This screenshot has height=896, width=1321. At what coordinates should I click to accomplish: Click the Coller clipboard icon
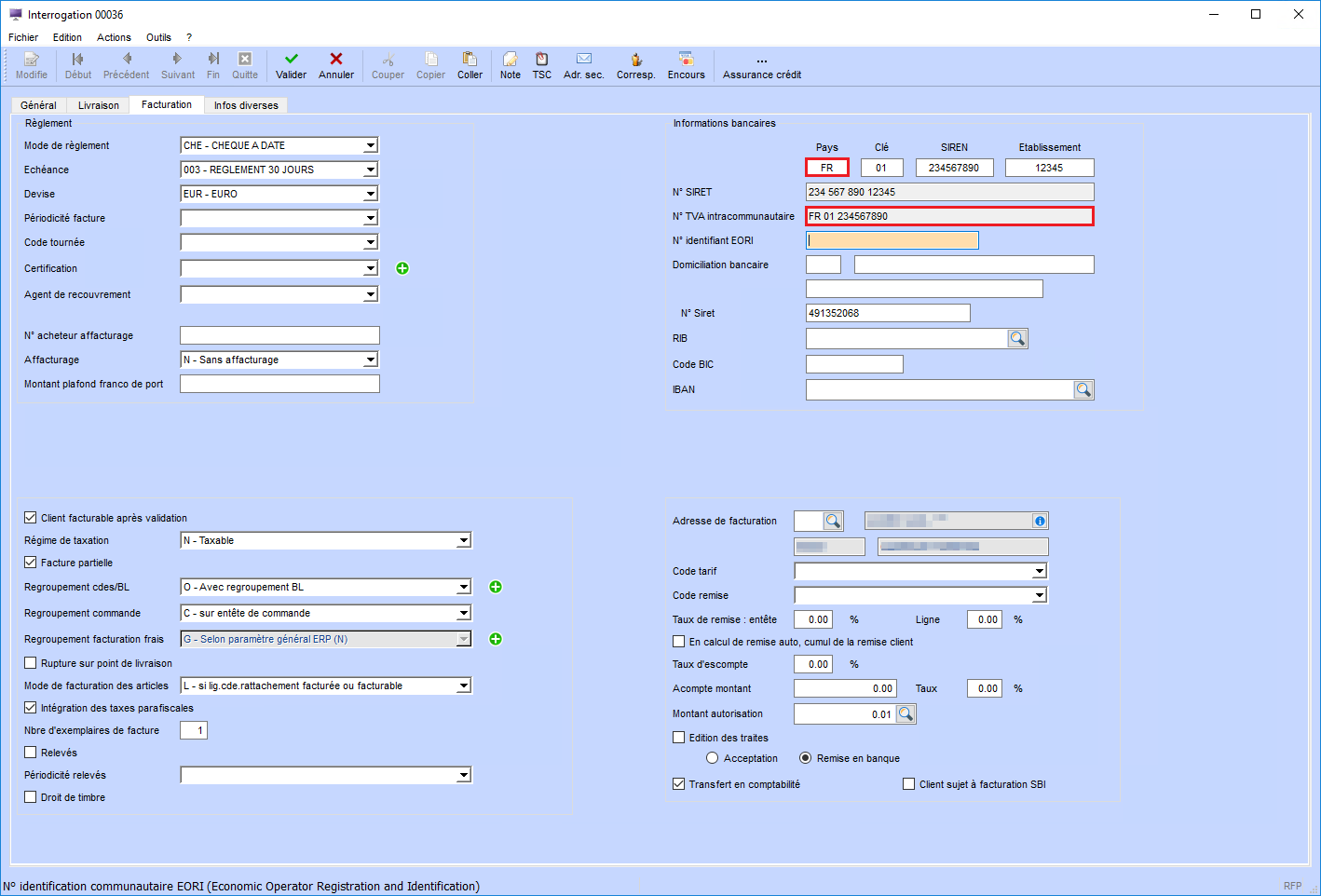point(470,65)
